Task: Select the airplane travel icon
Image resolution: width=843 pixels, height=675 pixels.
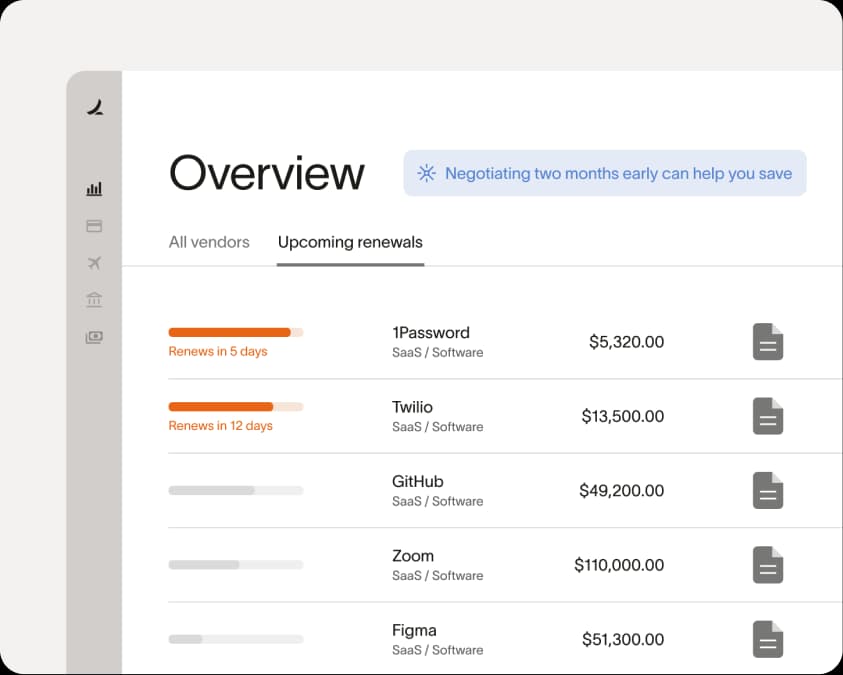Action: click(x=94, y=263)
